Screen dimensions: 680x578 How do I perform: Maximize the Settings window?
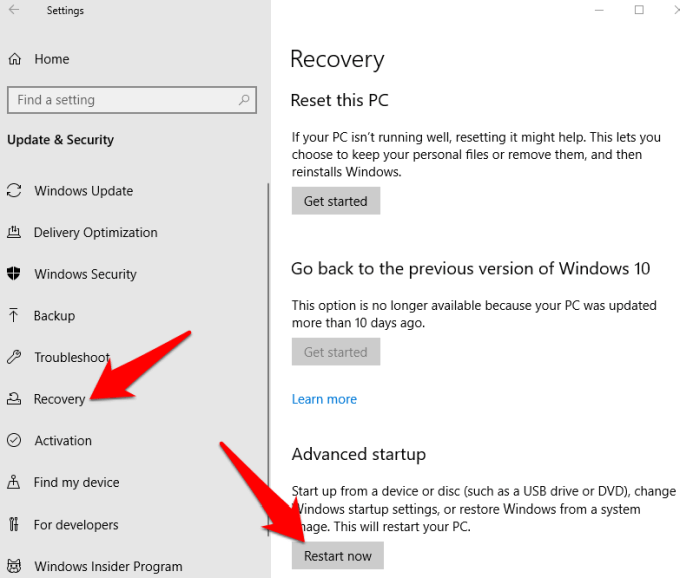click(639, 10)
